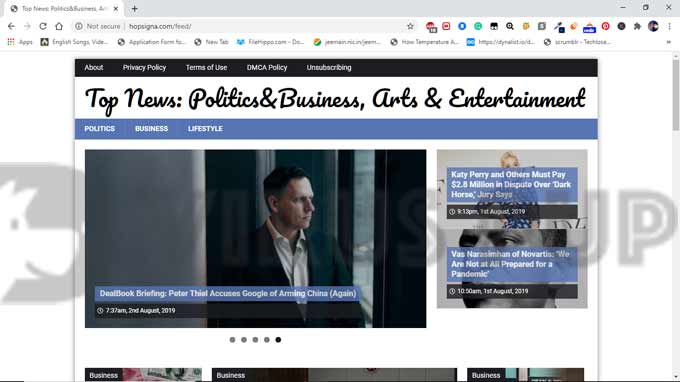The height and width of the screenshot is (382, 680).
Task: Open the Vas Narasimhan Novartis article
Action: click(x=510, y=264)
